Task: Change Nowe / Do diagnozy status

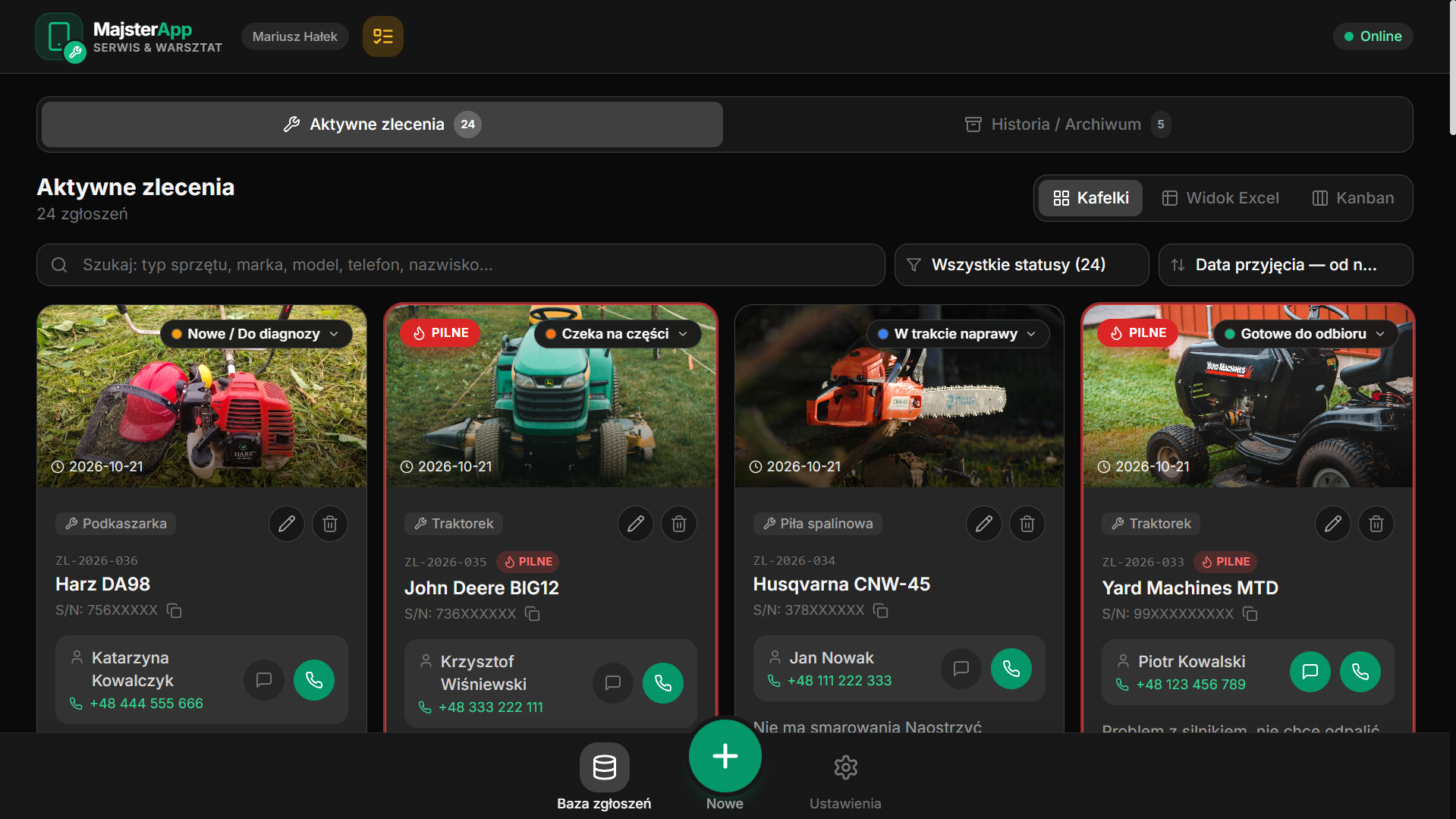Action: [x=256, y=334]
